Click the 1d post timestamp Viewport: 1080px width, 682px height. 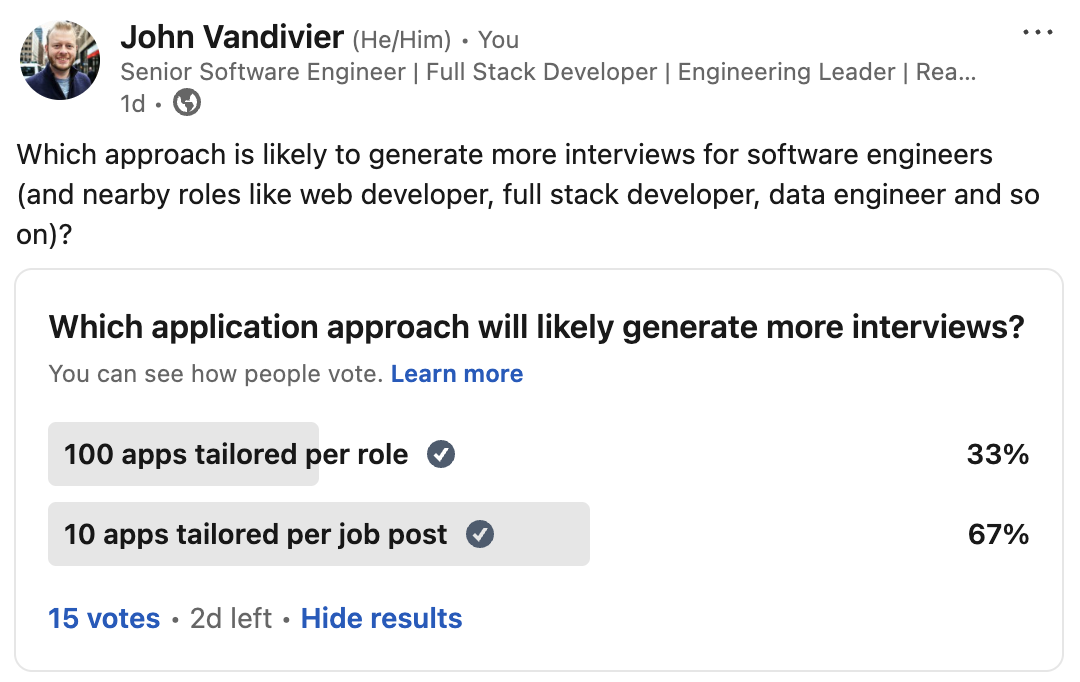pos(132,103)
